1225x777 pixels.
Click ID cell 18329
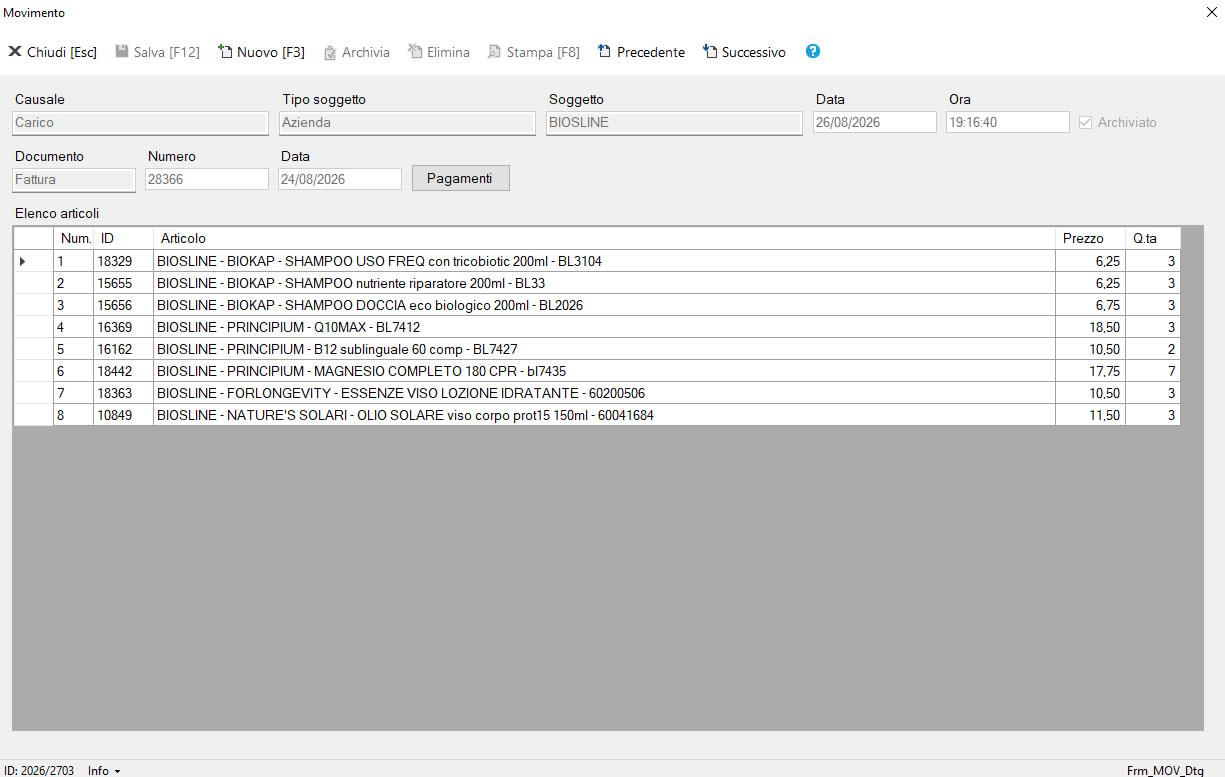pyautogui.click(x=124, y=261)
